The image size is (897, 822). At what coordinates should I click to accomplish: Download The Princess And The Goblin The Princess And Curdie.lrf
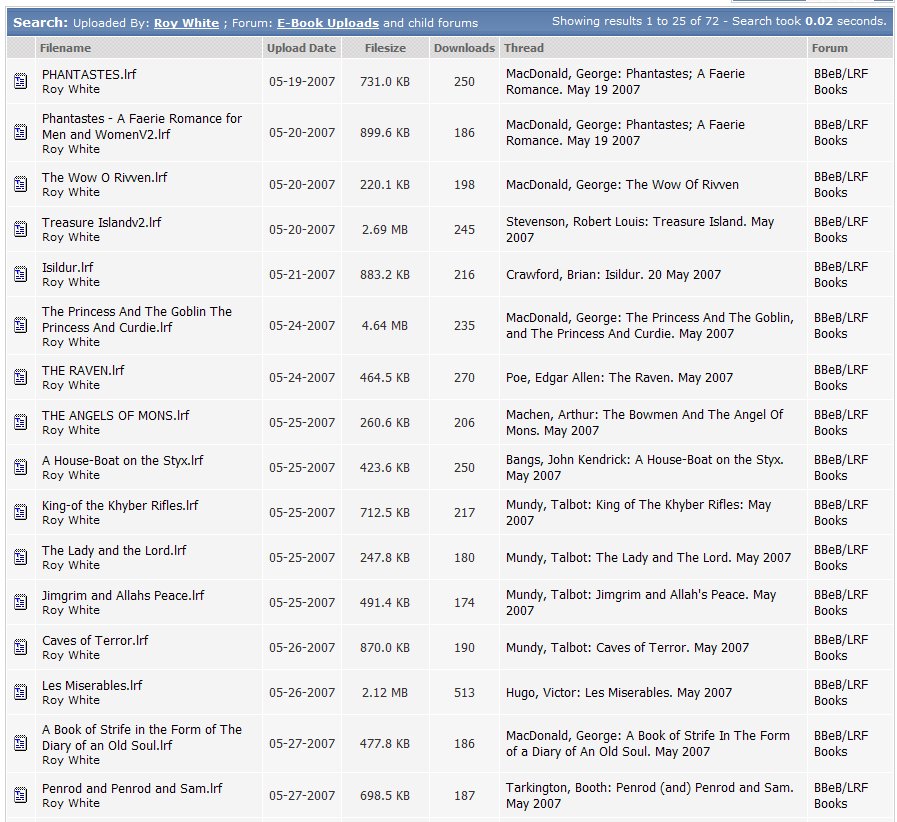pyautogui.click(x=137, y=319)
